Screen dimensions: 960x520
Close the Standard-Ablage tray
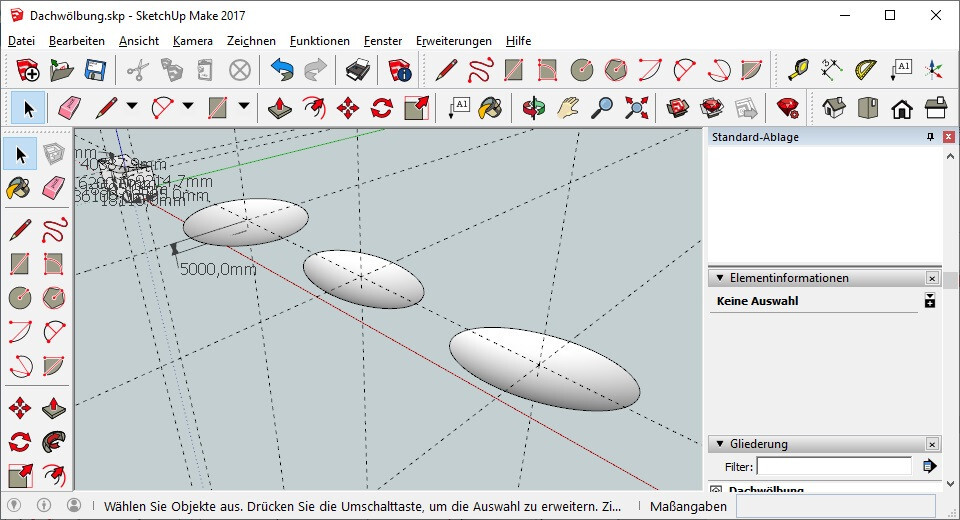tap(948, 137)
